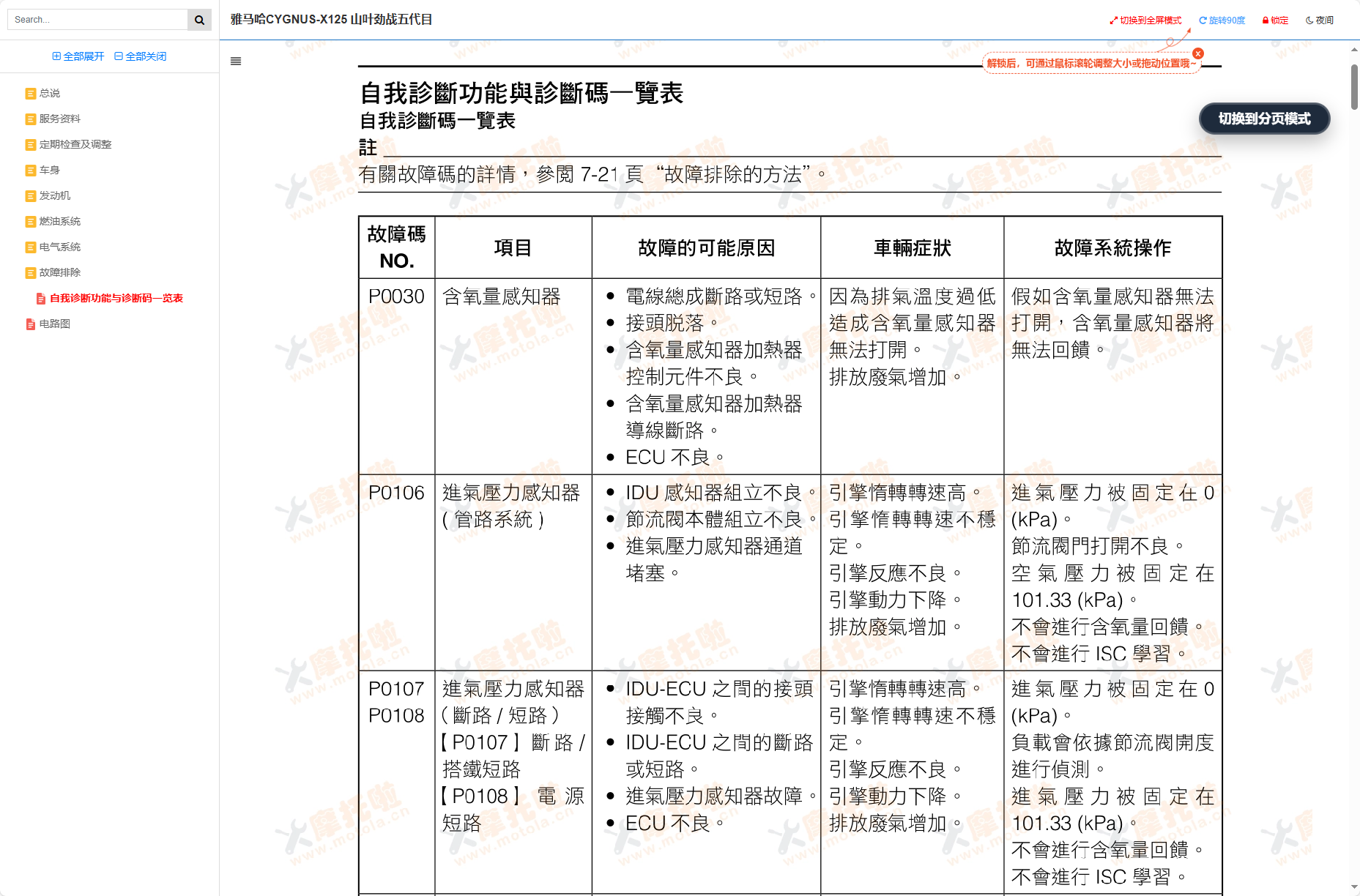Screen dimensions: 1360x896
Task: Click the 发动机 folder icon
Action: tap(31, 196)
